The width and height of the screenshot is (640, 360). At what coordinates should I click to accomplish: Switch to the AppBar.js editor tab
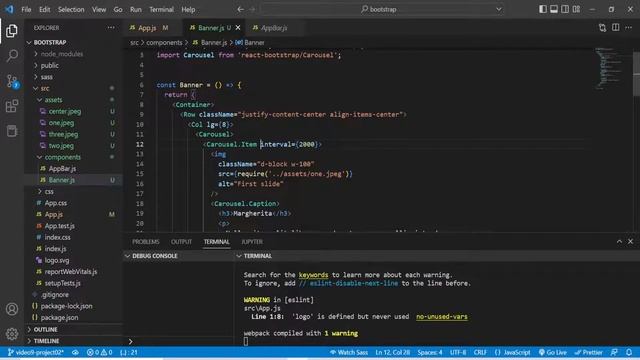(274, 28)
